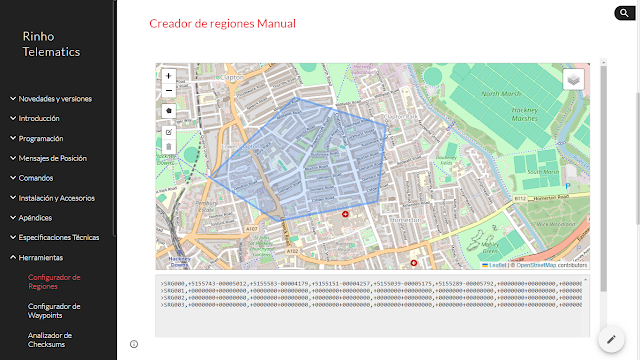The image size is (640, 360).
Task: Go to Configurador de Regiones
Action: point(54,282)
